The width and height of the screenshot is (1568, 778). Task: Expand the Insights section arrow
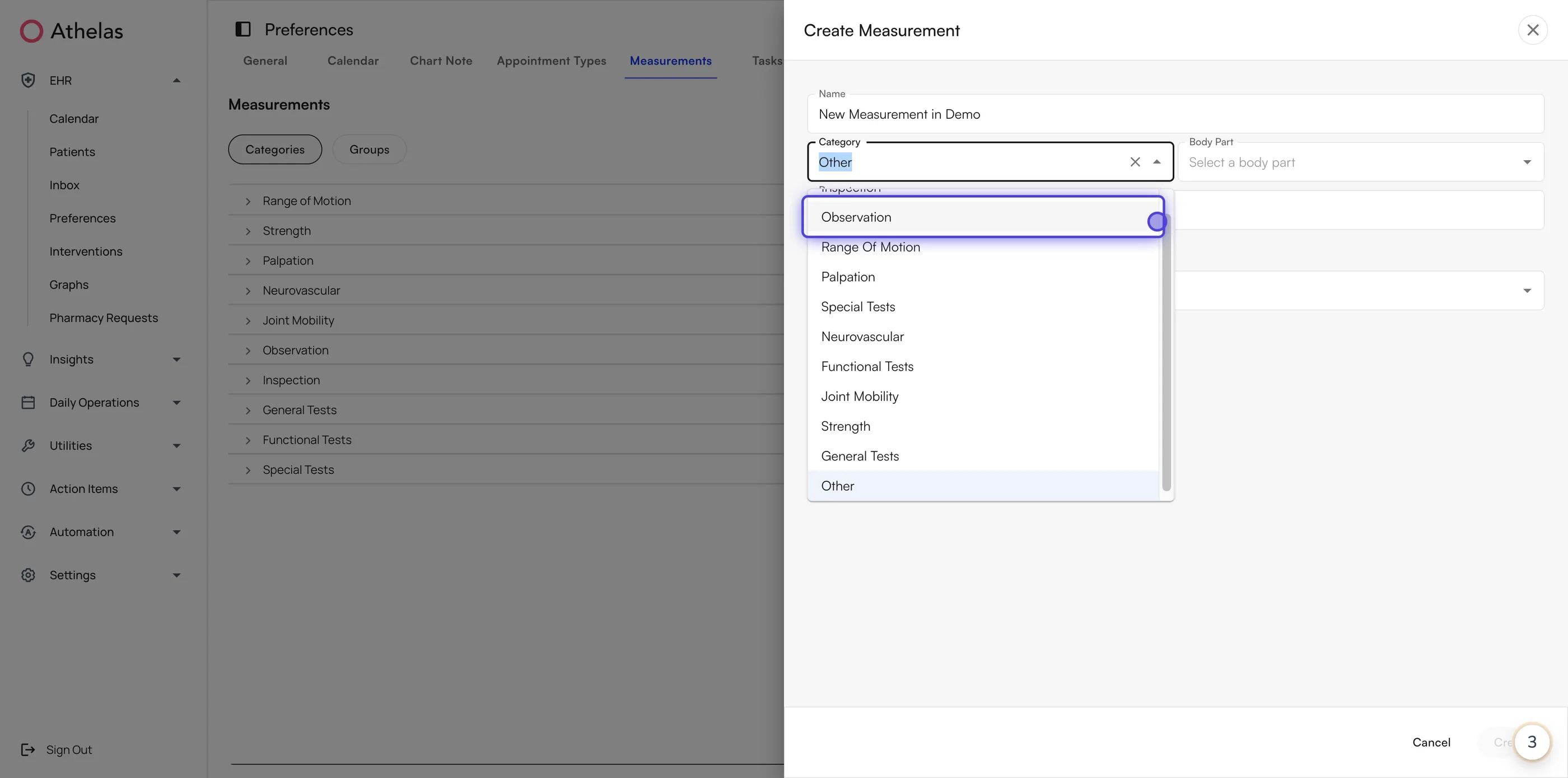click(x=176, y=359)
